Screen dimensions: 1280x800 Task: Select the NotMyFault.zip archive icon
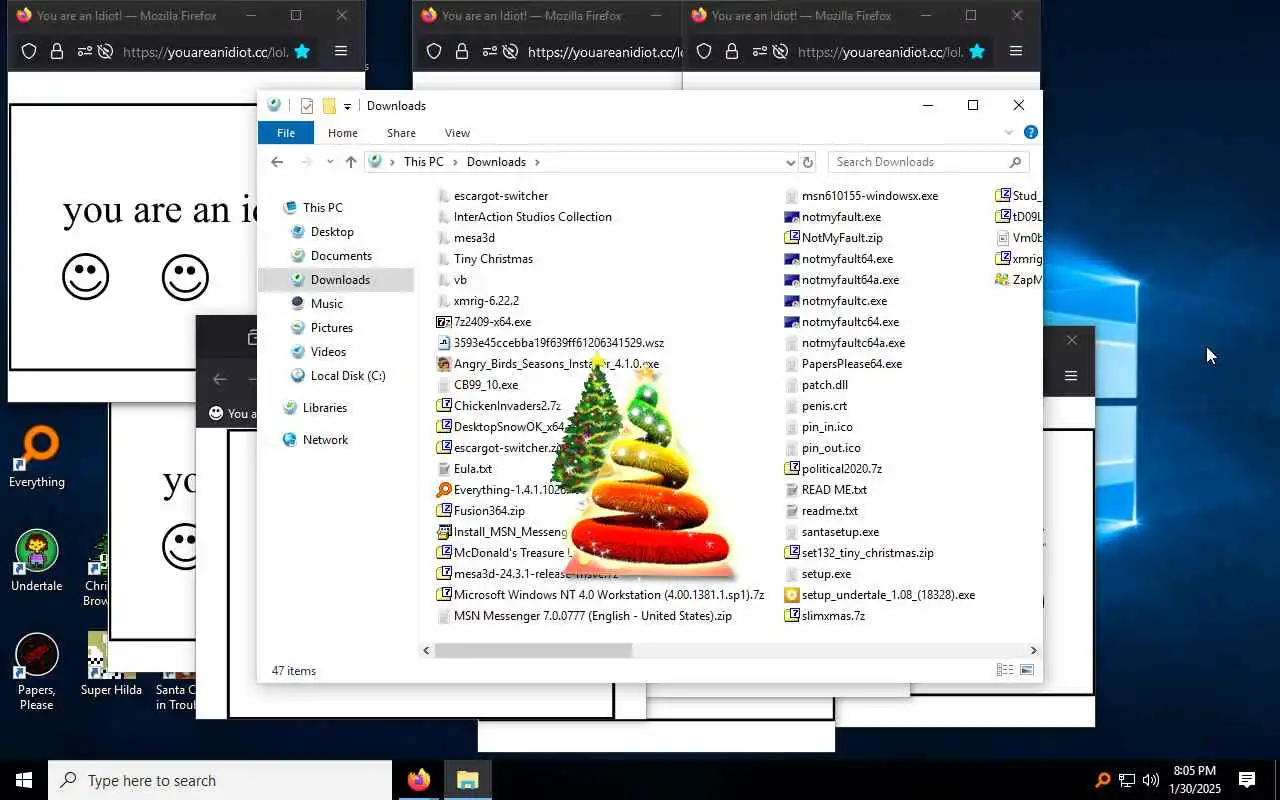click(x=792, y=238)
